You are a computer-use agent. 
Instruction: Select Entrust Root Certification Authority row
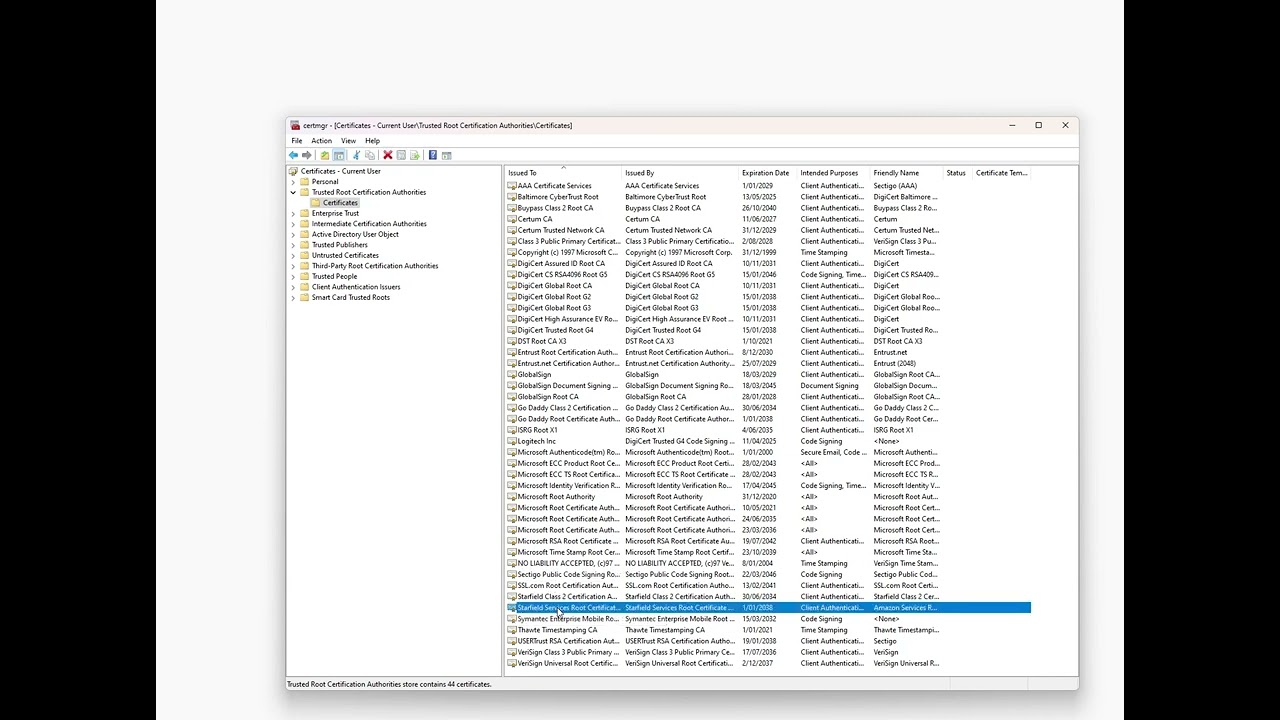(x=768, y=352)
